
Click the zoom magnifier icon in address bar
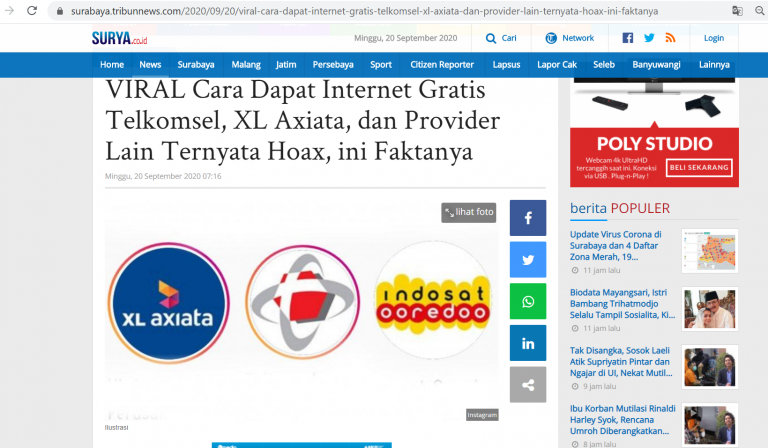(x=760, y=10)
